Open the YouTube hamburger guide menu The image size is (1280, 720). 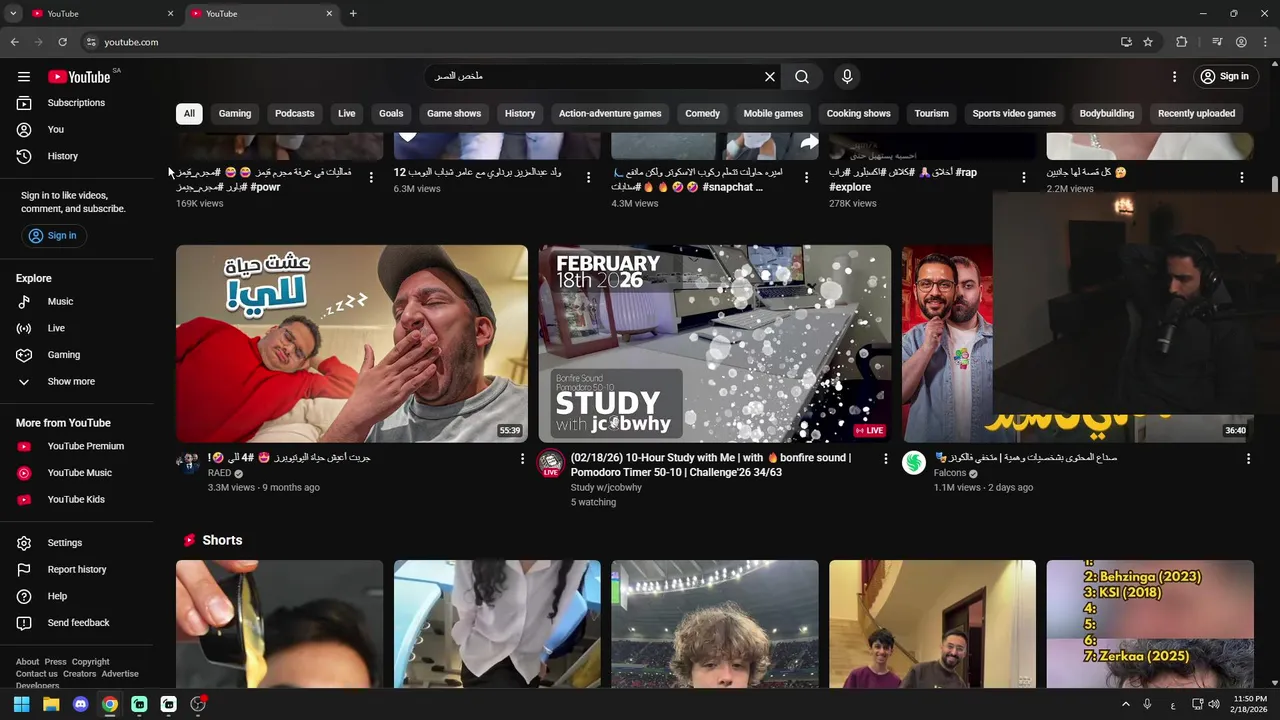[23, 77]
